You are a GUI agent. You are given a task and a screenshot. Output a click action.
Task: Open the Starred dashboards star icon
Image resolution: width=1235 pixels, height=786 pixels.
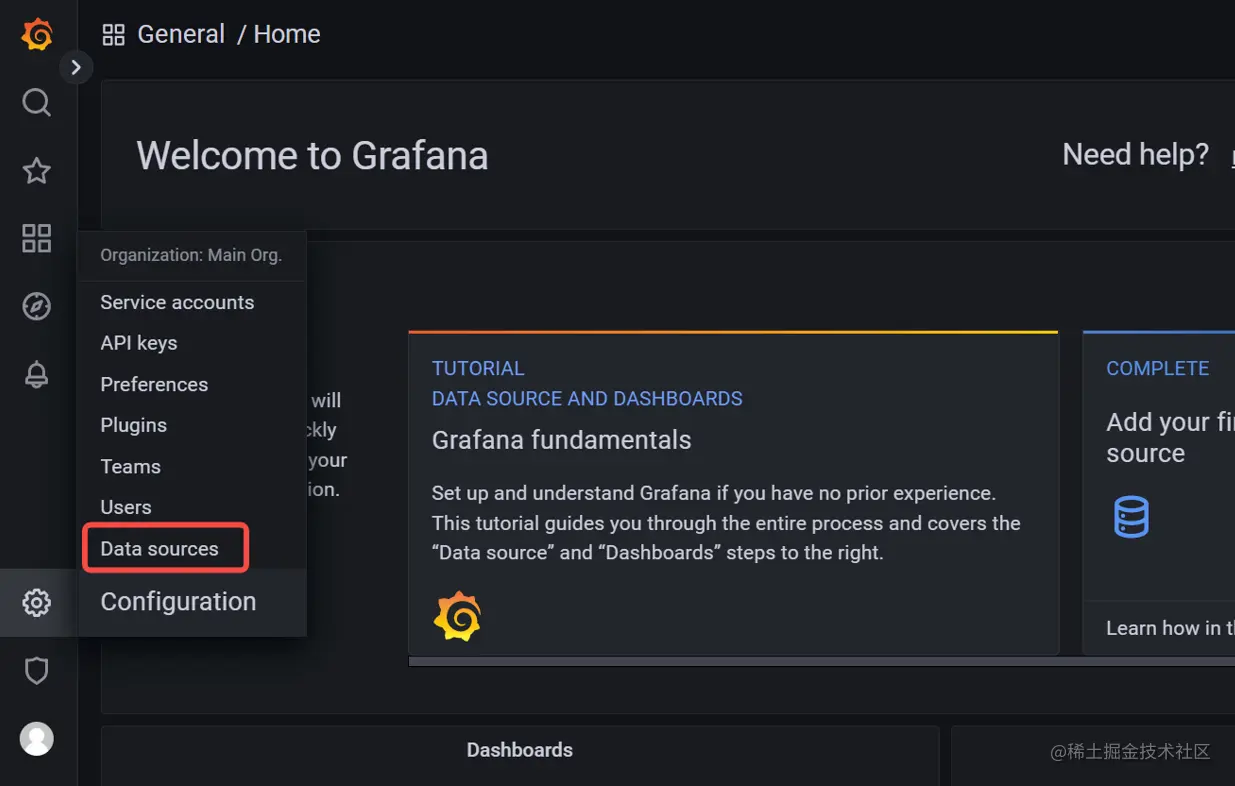coord(37,170)
